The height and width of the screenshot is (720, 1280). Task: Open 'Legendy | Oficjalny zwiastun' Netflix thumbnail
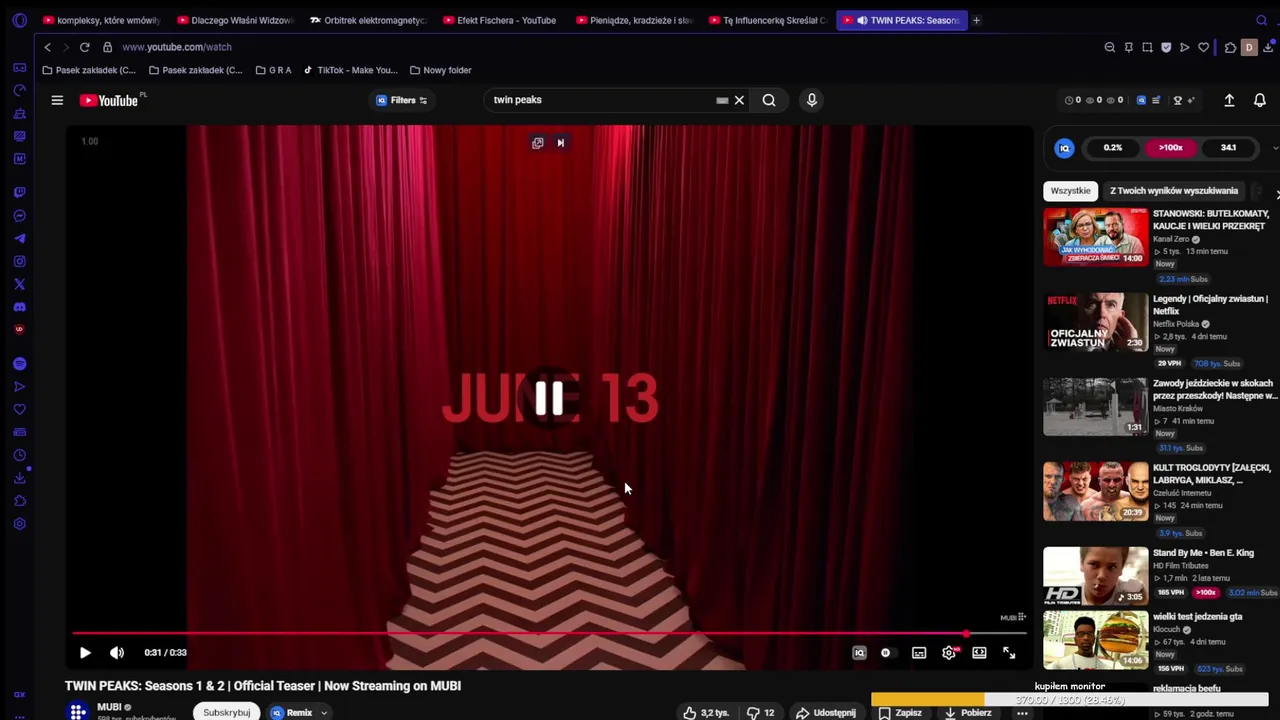(1095, 322)
